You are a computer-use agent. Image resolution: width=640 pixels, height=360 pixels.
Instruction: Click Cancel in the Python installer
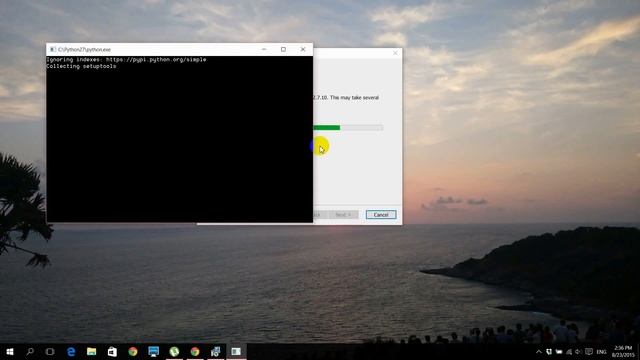coord(381,215)
